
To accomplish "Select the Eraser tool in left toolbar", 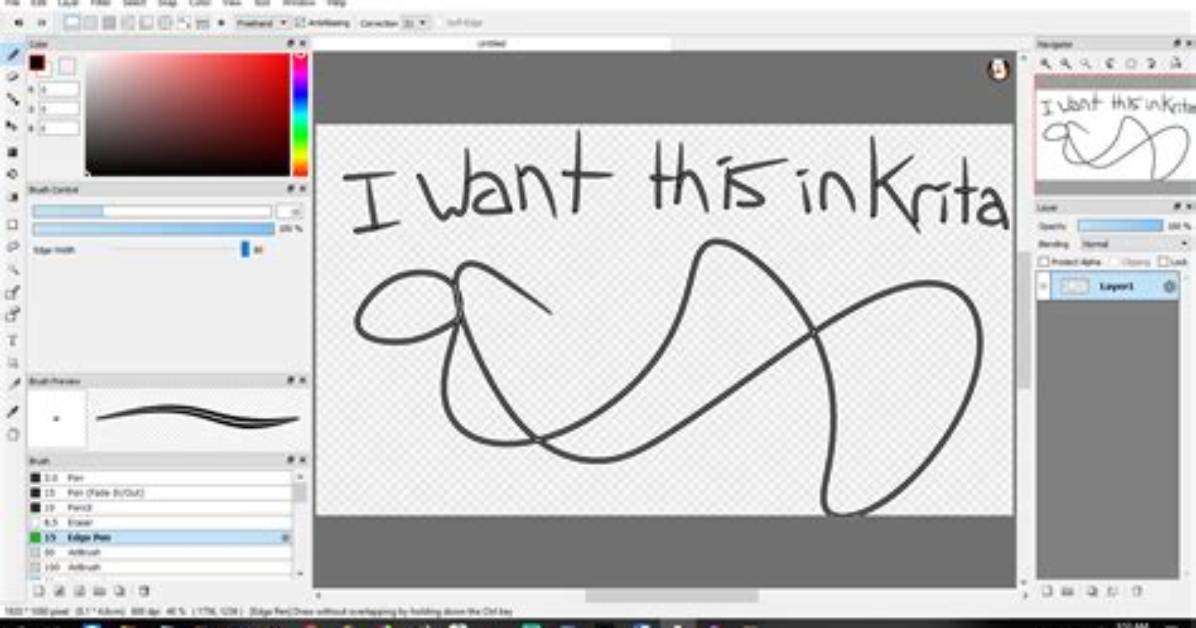I will pos(13,77).
